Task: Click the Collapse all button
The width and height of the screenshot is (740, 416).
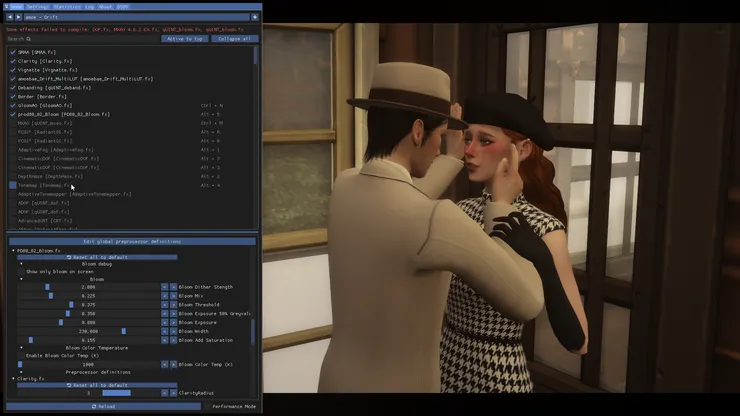Action: (235, 39)
